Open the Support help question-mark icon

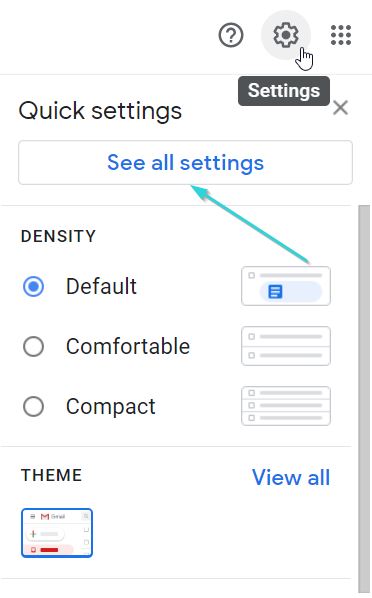click(231, 35)
